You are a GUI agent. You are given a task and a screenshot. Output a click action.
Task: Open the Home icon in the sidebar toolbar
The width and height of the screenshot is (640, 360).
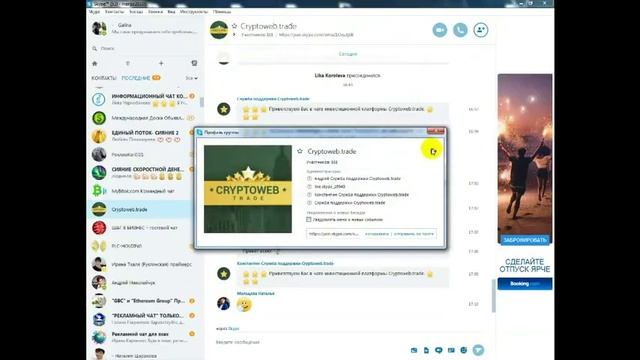[95, 63]
